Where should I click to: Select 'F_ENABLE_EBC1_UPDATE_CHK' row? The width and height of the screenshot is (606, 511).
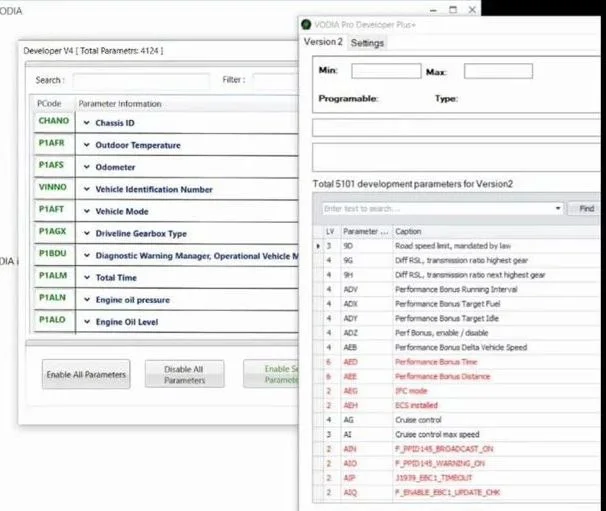pos(458,492)
